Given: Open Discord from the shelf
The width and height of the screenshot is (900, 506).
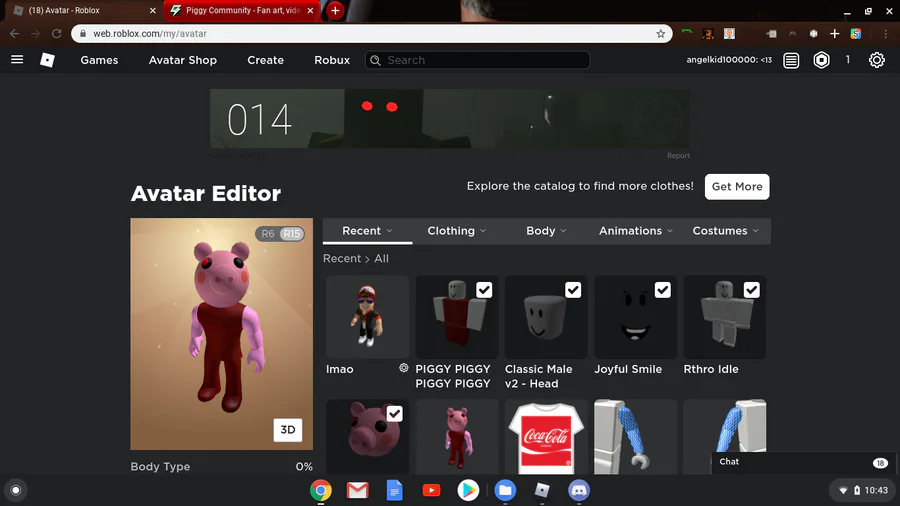Looking at the screenshot, I should [x=579, y=491].
